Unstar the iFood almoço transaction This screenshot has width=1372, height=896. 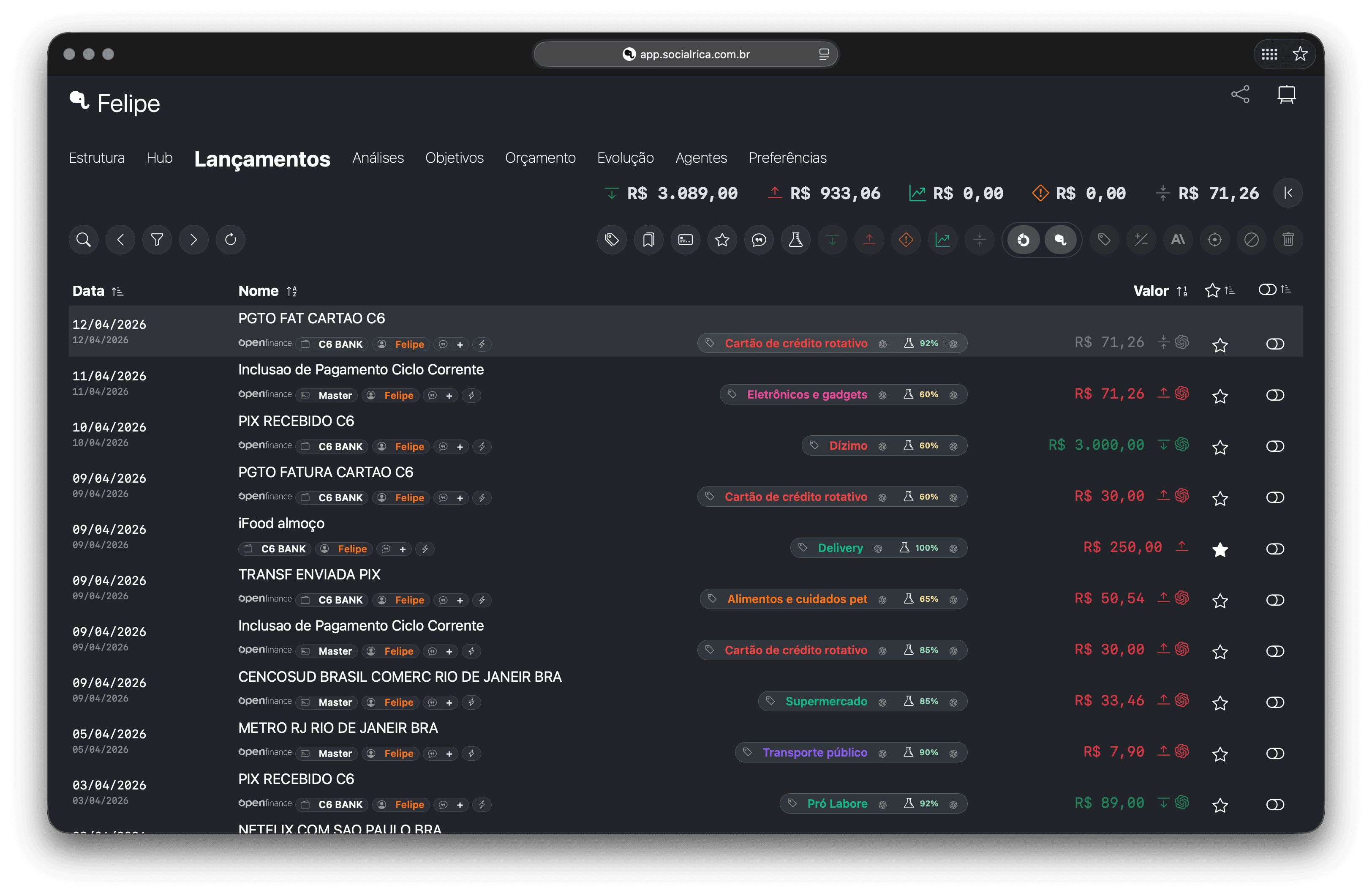click(x=1220, y=549)
